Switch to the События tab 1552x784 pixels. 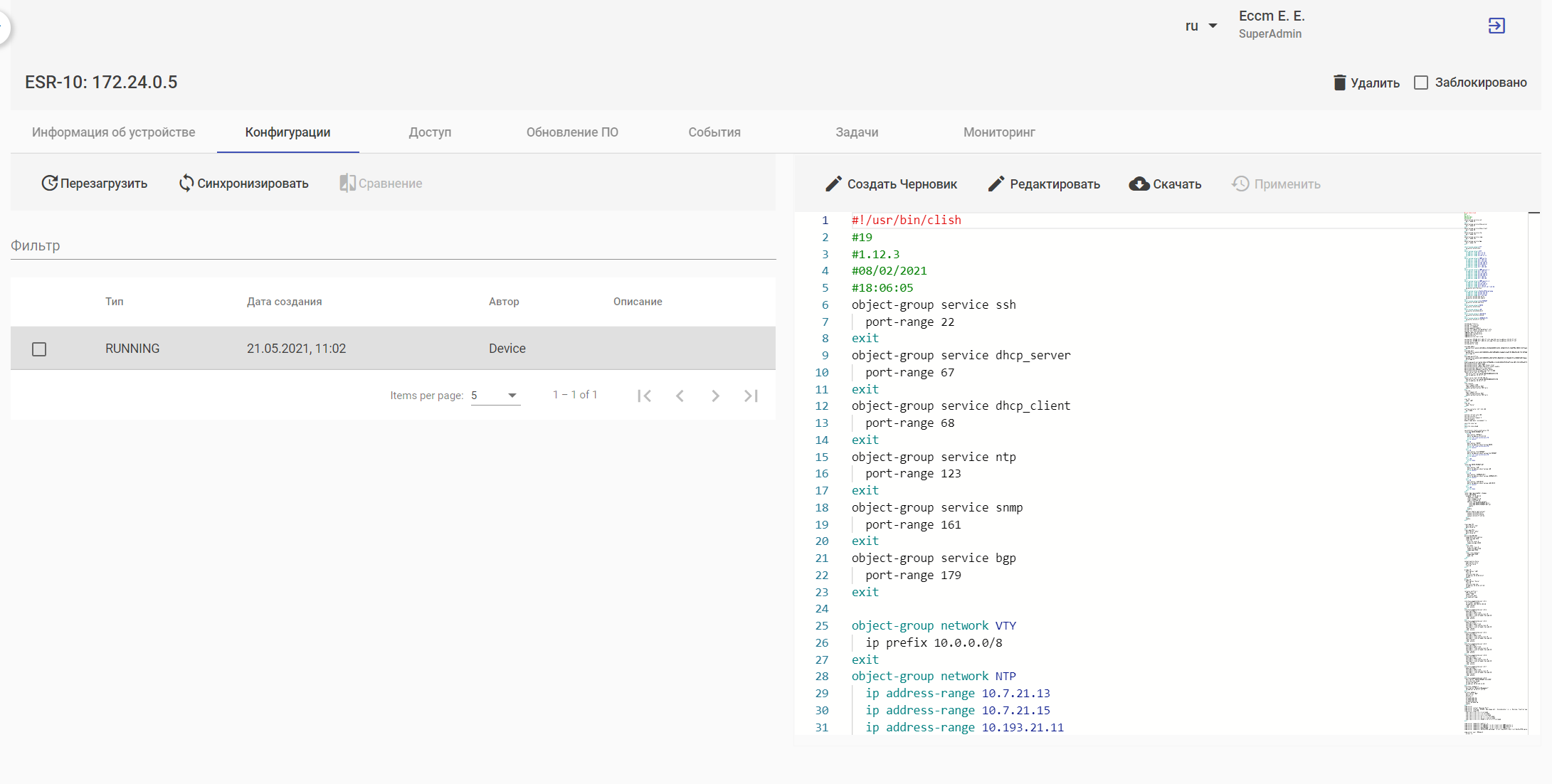pyautogui.click(x=714, y=132)
